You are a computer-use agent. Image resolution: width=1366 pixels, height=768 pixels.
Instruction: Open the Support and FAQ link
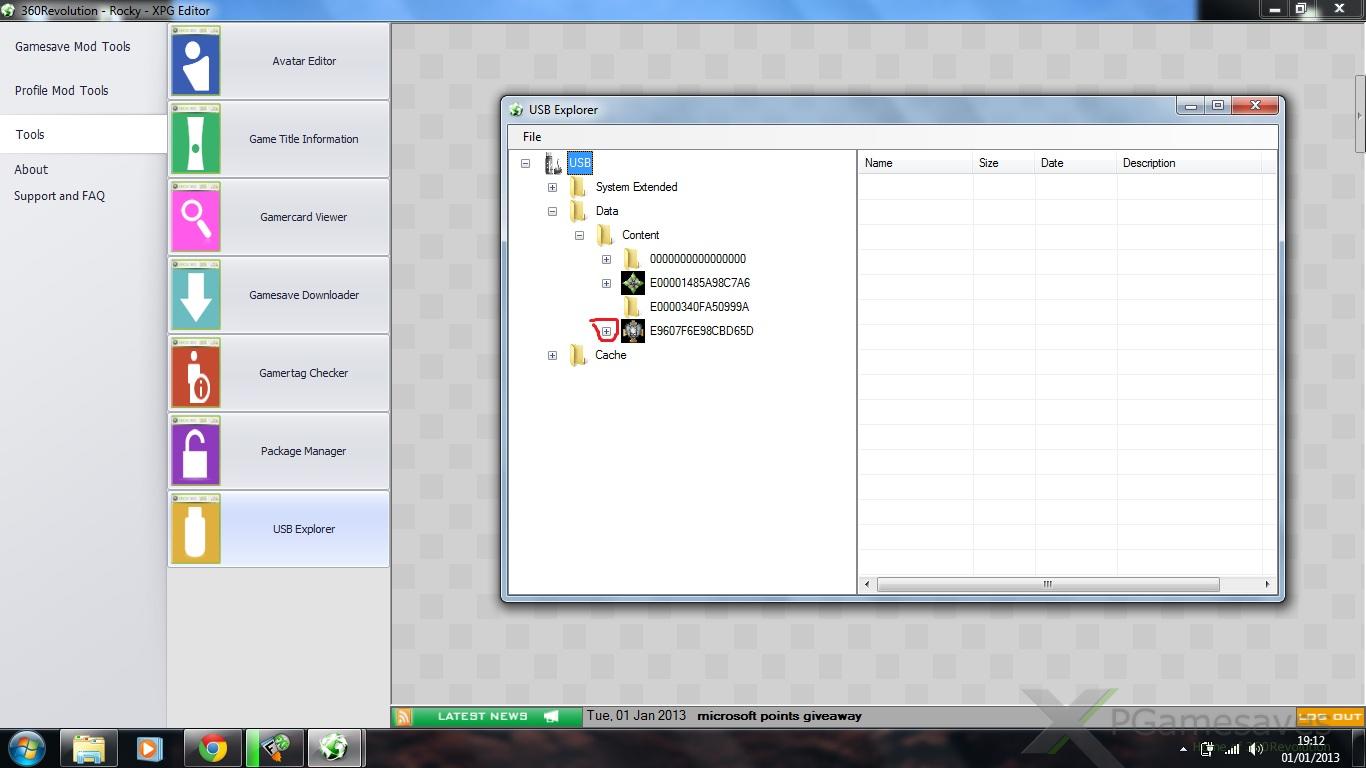[x=59, y=196]
